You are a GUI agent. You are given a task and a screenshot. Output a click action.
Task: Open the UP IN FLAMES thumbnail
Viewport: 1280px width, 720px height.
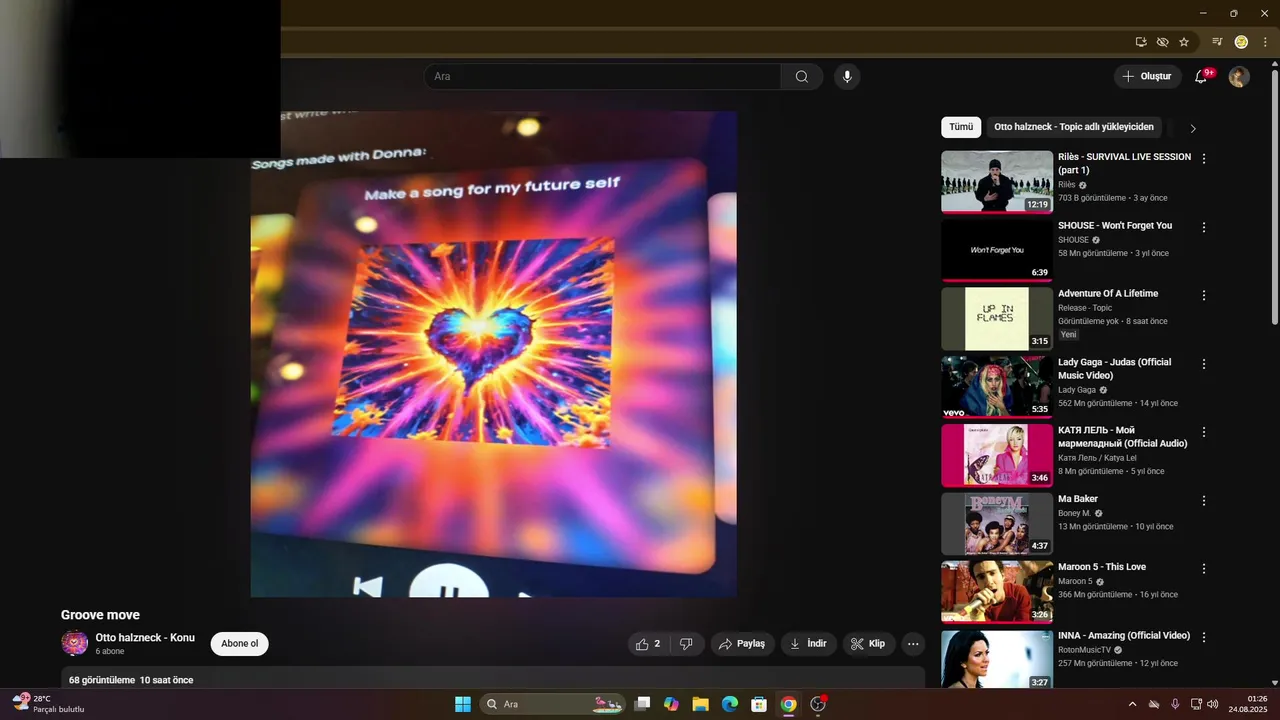pyautogui.click(x=997, y=319)
